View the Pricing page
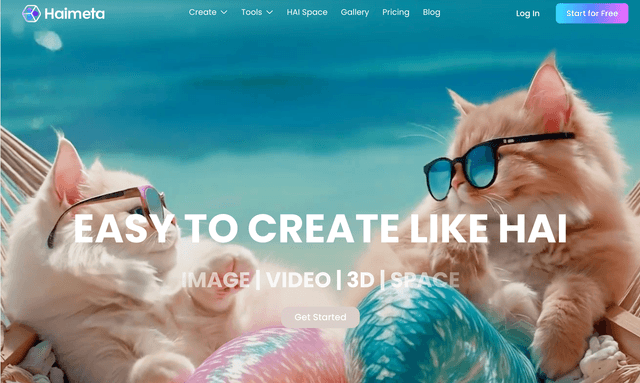The height and width of the screenshot is (383, 640). coord(396,12)
